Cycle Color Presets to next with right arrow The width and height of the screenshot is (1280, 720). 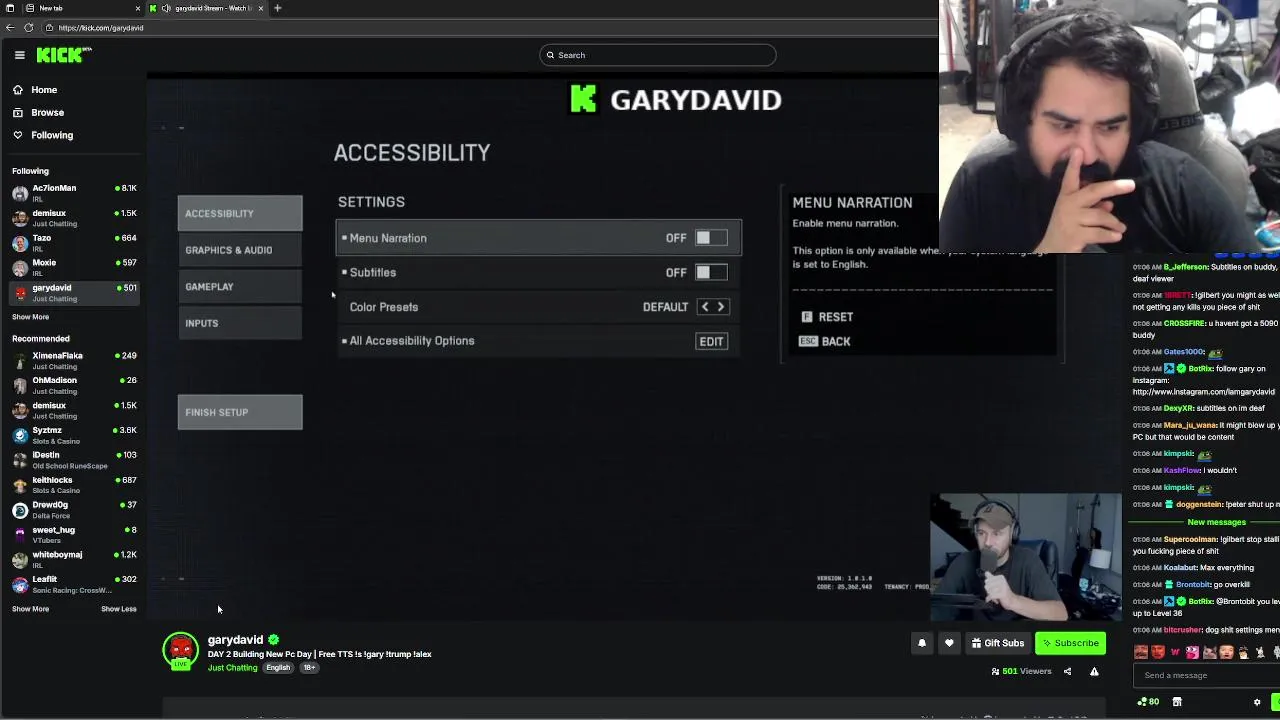tap(721, 307)
